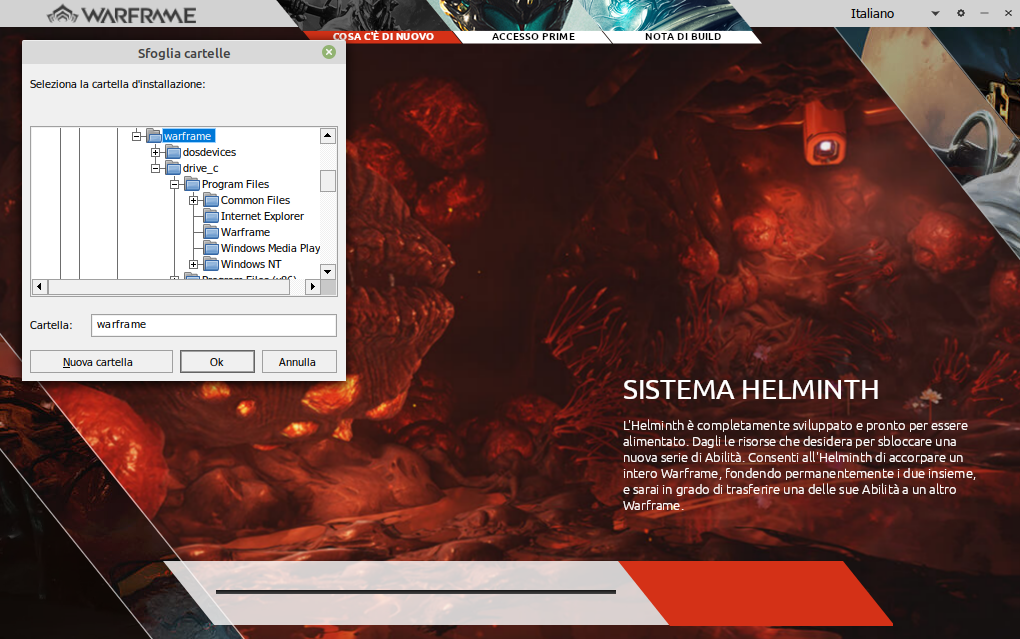This screenshot has height=639, width=1020.
Task: Create a folder with Nuova cartella
Action: [x=101, y=362]
